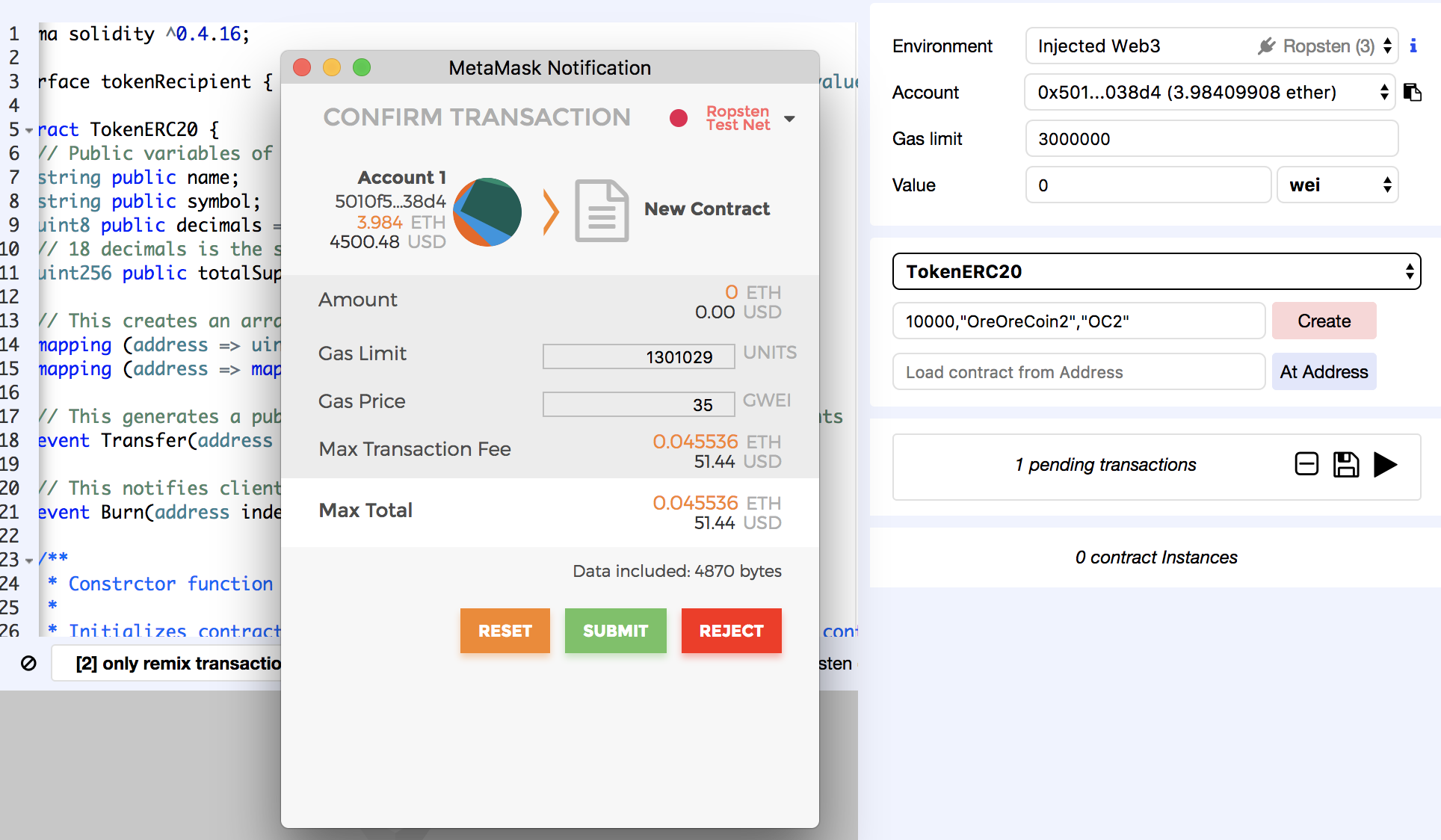Reject the MetaMask transaction
Image resolution: width=1441 pixels, height=840 pixels.
731,631
